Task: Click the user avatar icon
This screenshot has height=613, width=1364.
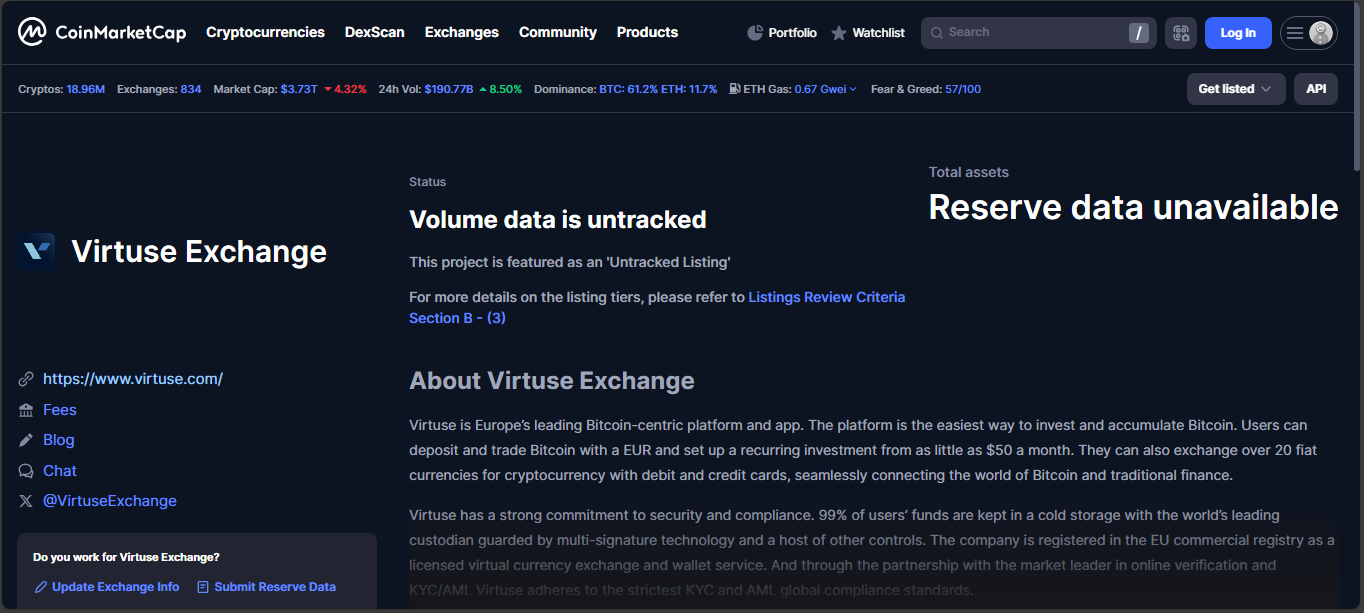Action: (1321, 33)
